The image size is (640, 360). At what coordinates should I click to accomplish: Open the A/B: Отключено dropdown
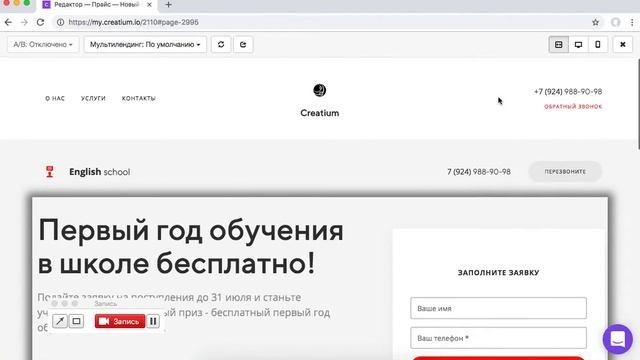[x=43, y=44]
